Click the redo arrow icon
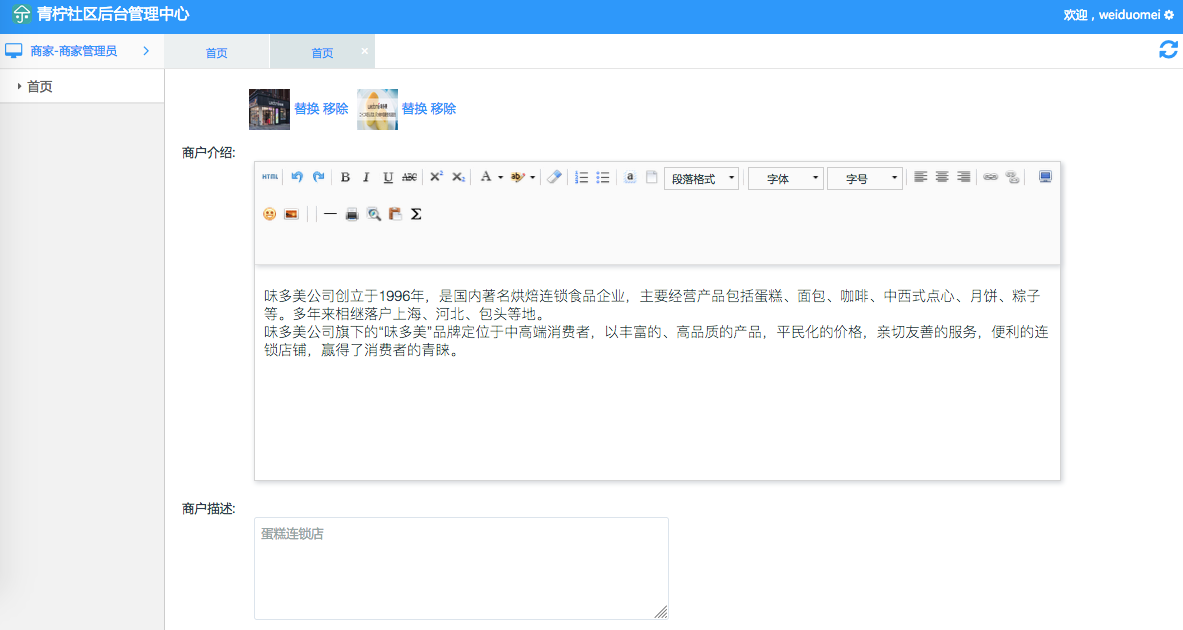 [x=318, y=177]
